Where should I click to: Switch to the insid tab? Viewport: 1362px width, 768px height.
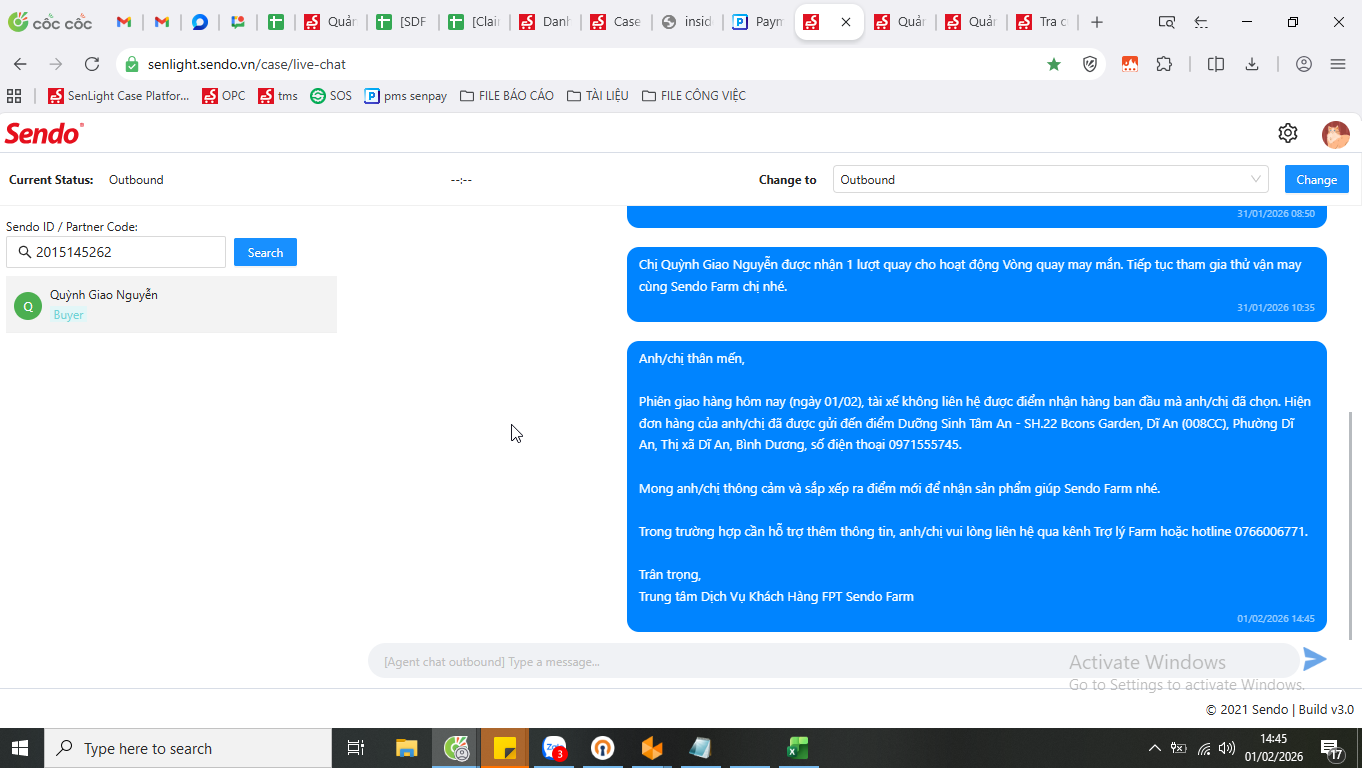point(686,22)
